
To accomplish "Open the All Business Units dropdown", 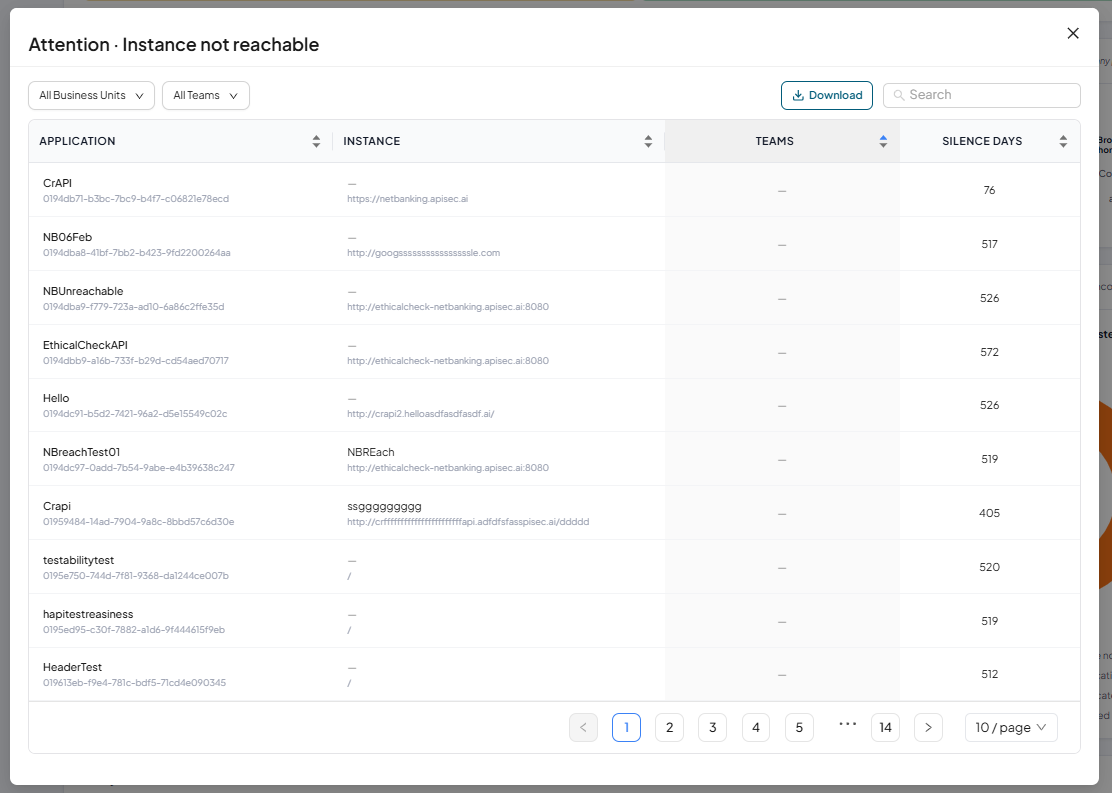I will (91, 96).
